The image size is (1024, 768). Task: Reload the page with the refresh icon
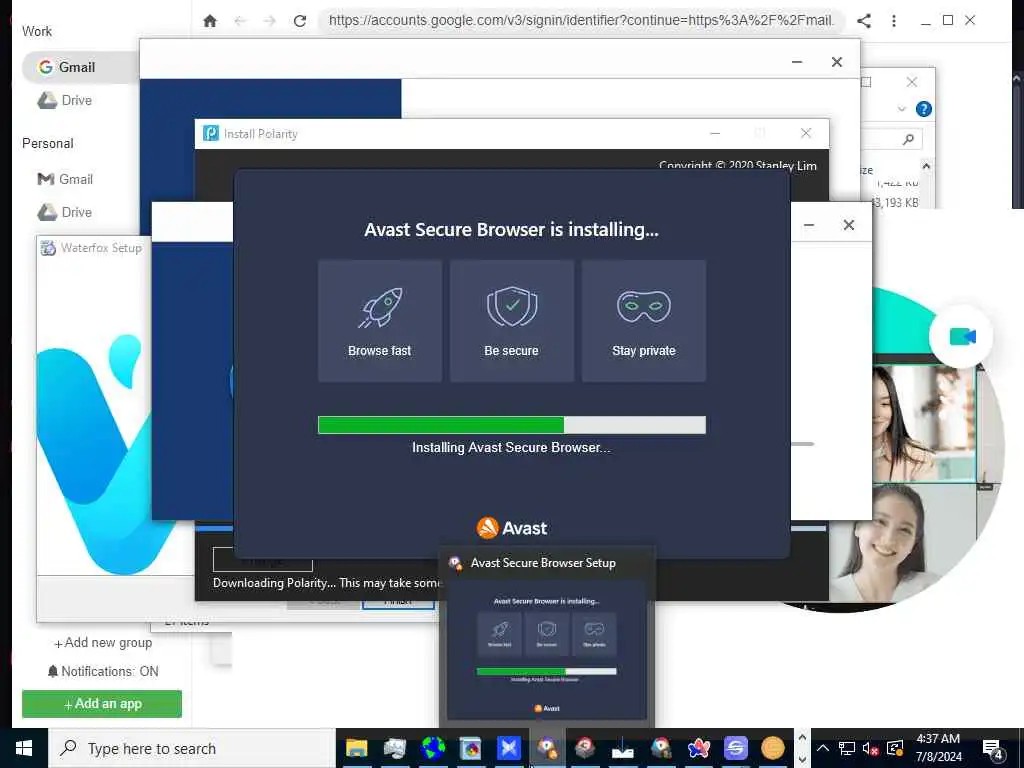tap(300, 21)
